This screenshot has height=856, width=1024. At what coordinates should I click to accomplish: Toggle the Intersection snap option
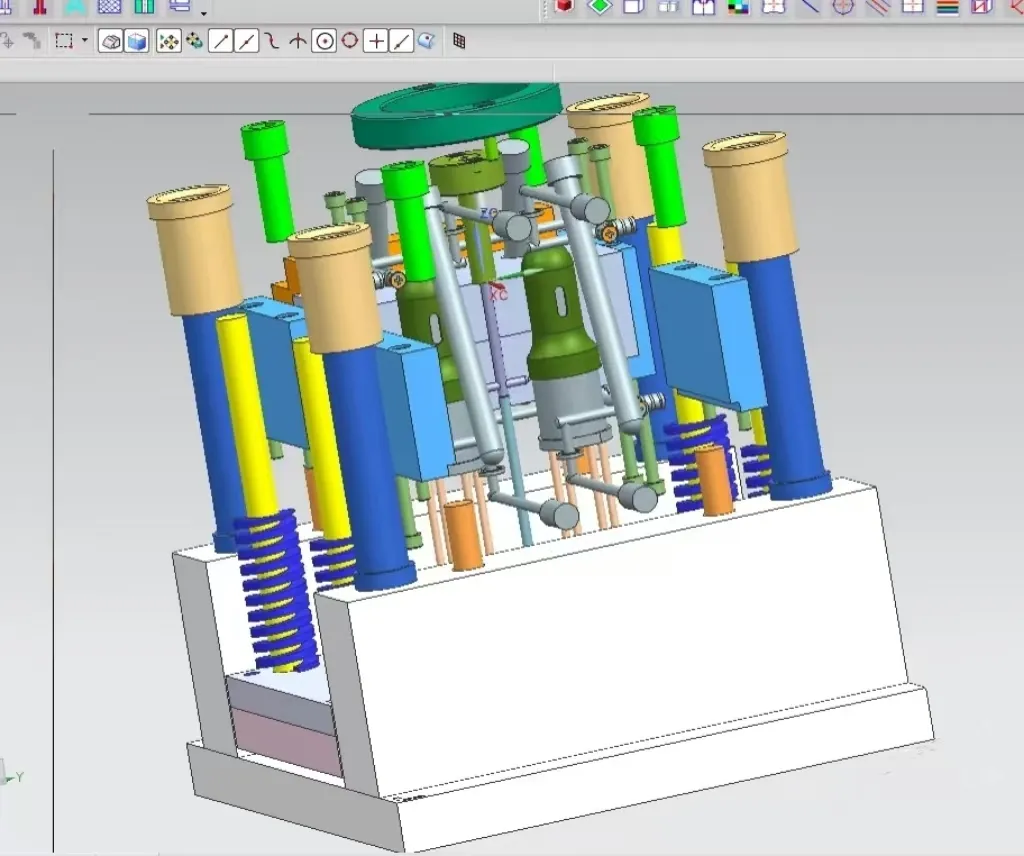[x=298, y=41]
